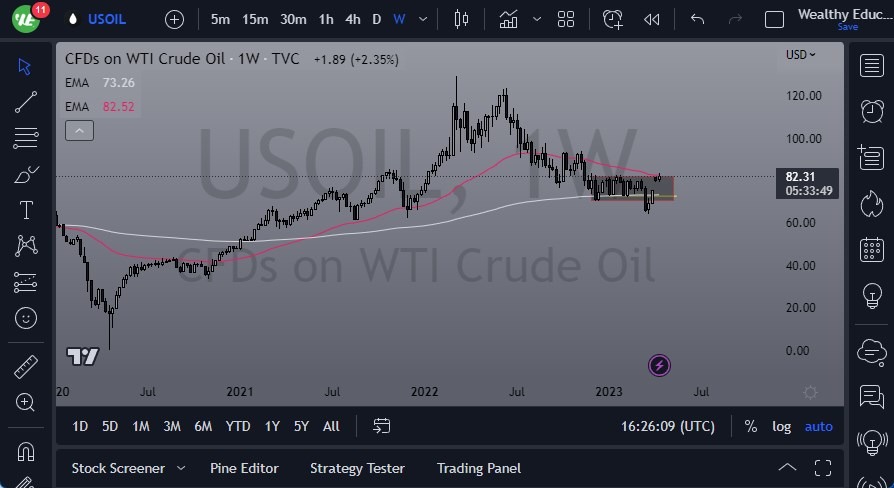Select the trend line drawing tool
Viewport: 894px width, 488px height.
(26, 101)
